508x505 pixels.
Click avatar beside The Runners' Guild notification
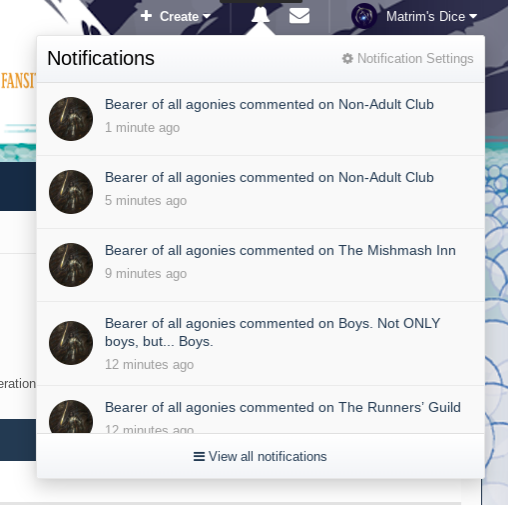coord(71,417)
